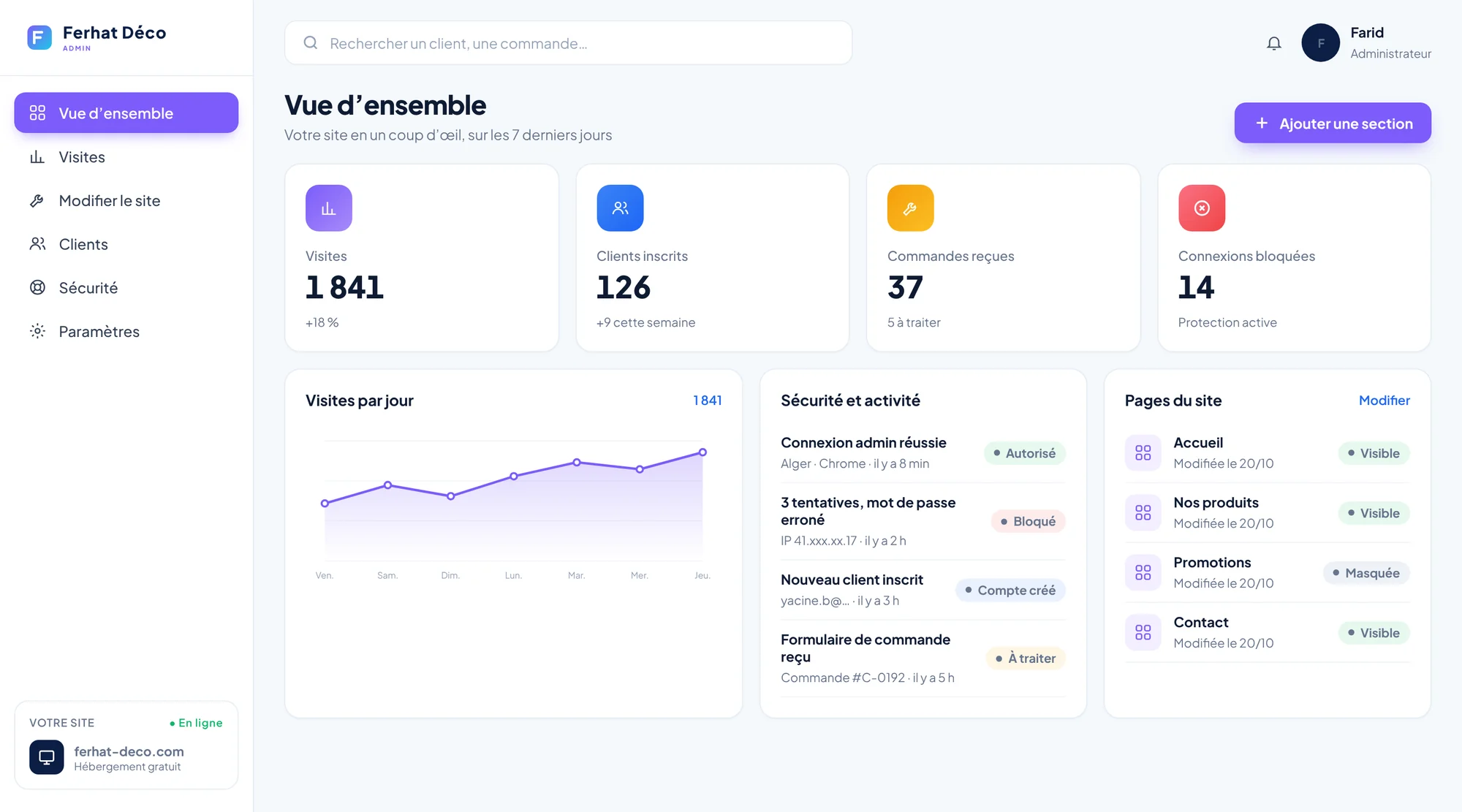Click the Accueil page grid icon
The image size is (1462, 812).
pos(1143,453)
